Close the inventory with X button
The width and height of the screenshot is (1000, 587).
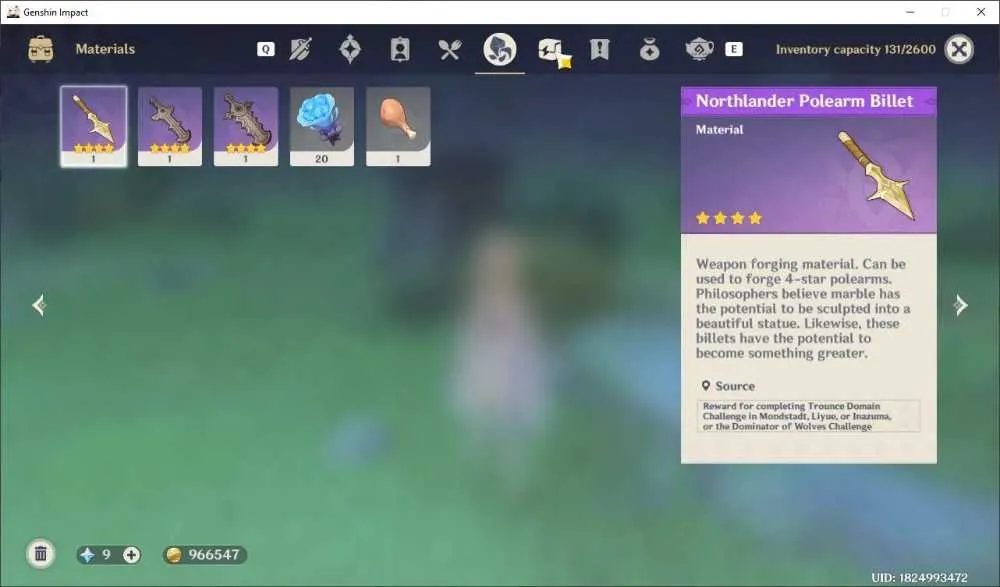tap(959, 49)
